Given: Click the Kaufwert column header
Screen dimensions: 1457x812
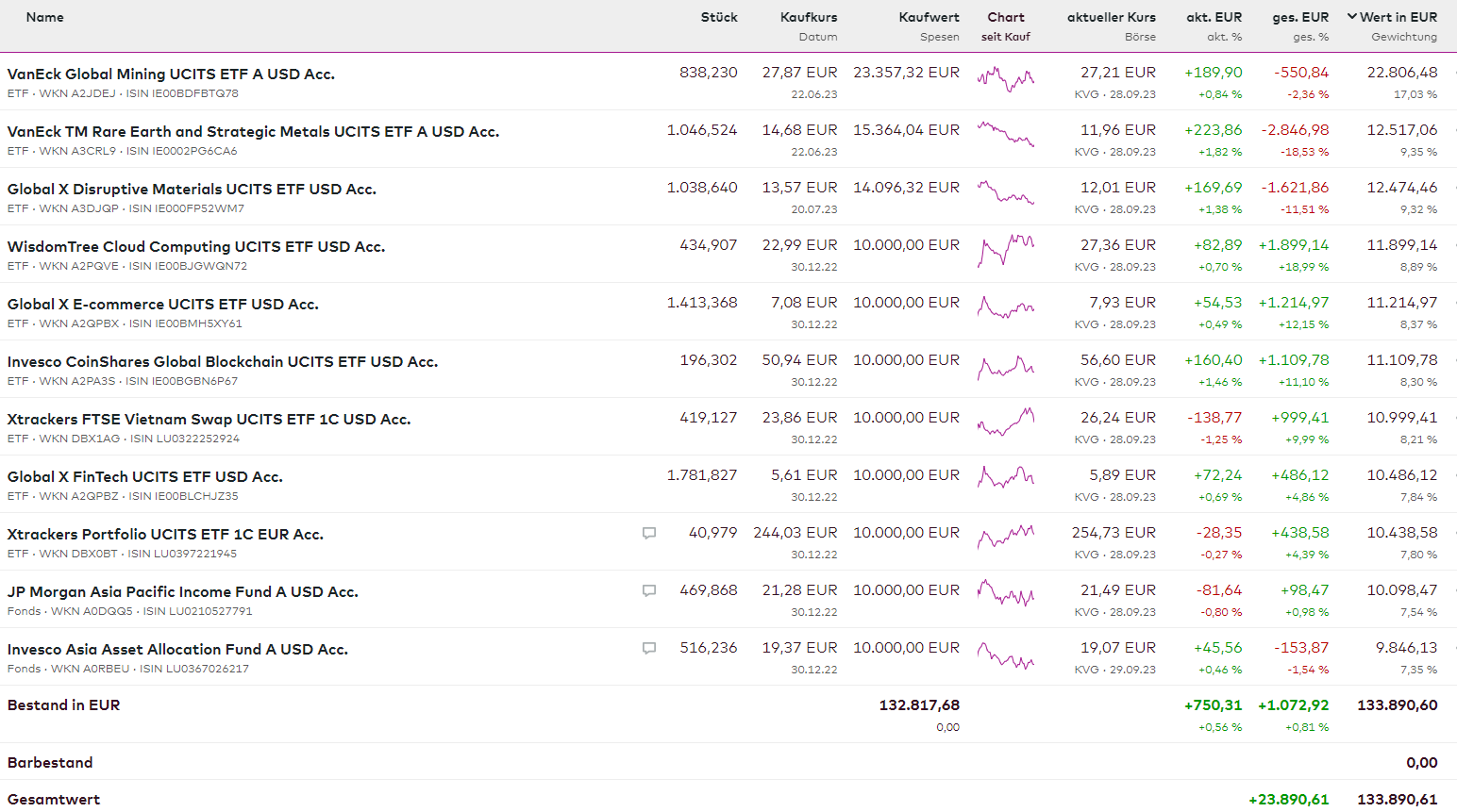Looking at the screenshot, I should click(x=929, y=17).
